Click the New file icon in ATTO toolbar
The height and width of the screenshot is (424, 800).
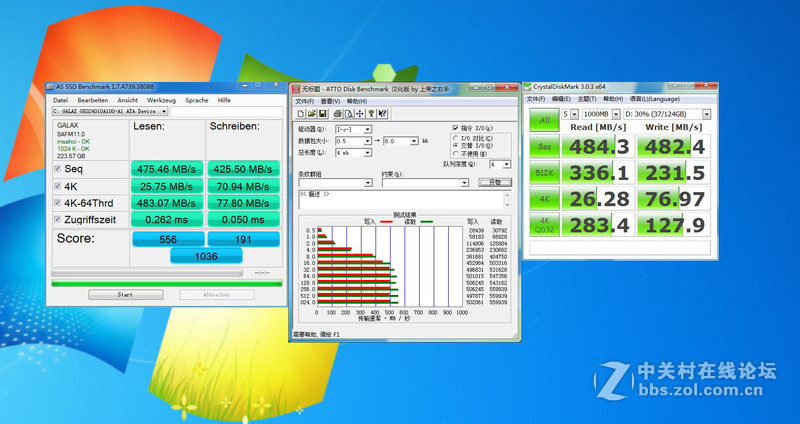[x=301, y=113]
